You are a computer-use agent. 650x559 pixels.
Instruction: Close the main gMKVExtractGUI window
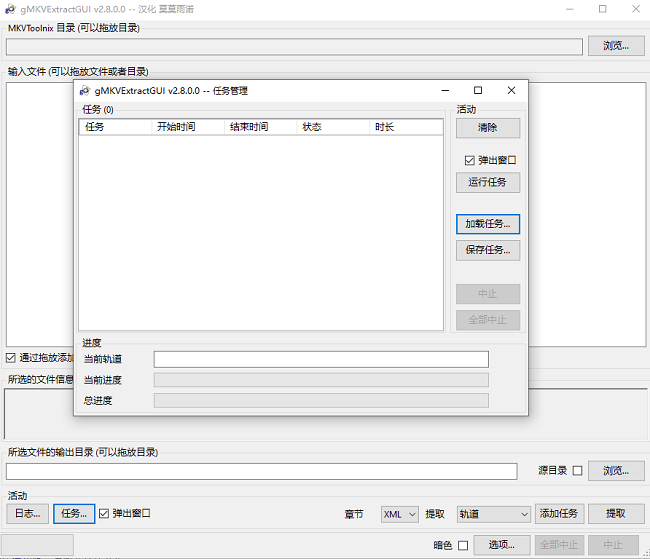pos(636,9)
